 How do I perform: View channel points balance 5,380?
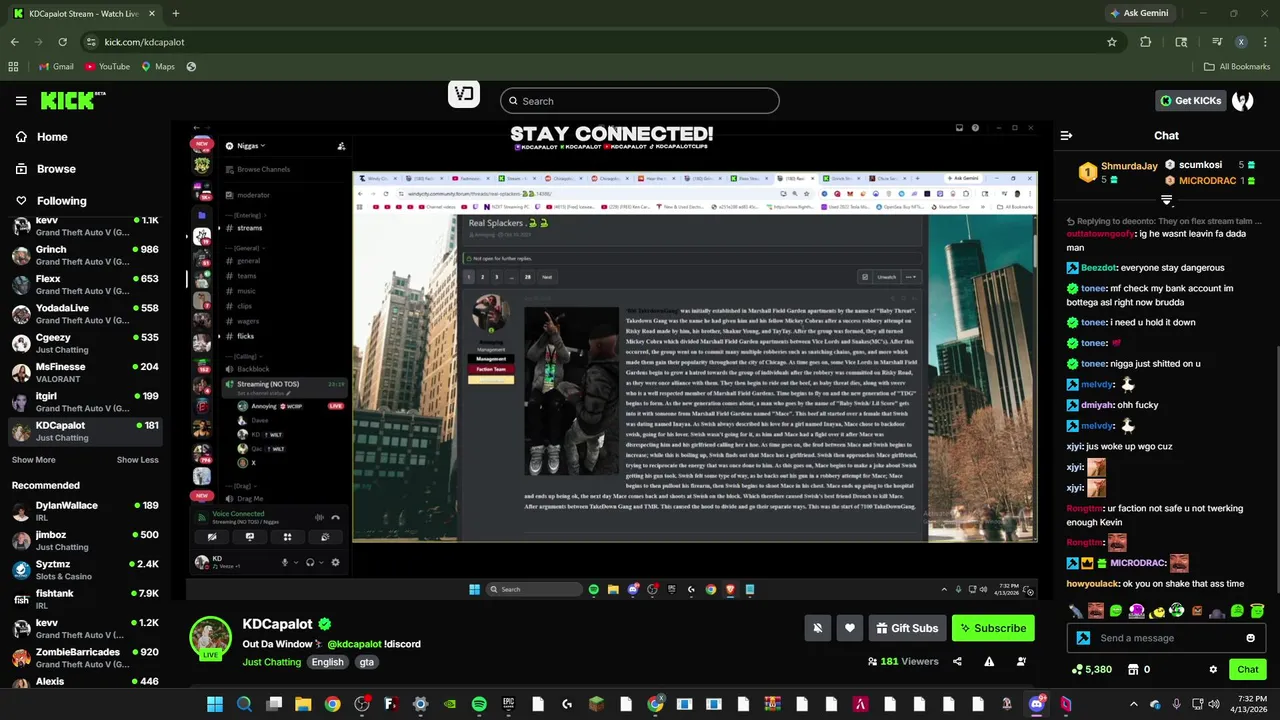coord(1091,669)
